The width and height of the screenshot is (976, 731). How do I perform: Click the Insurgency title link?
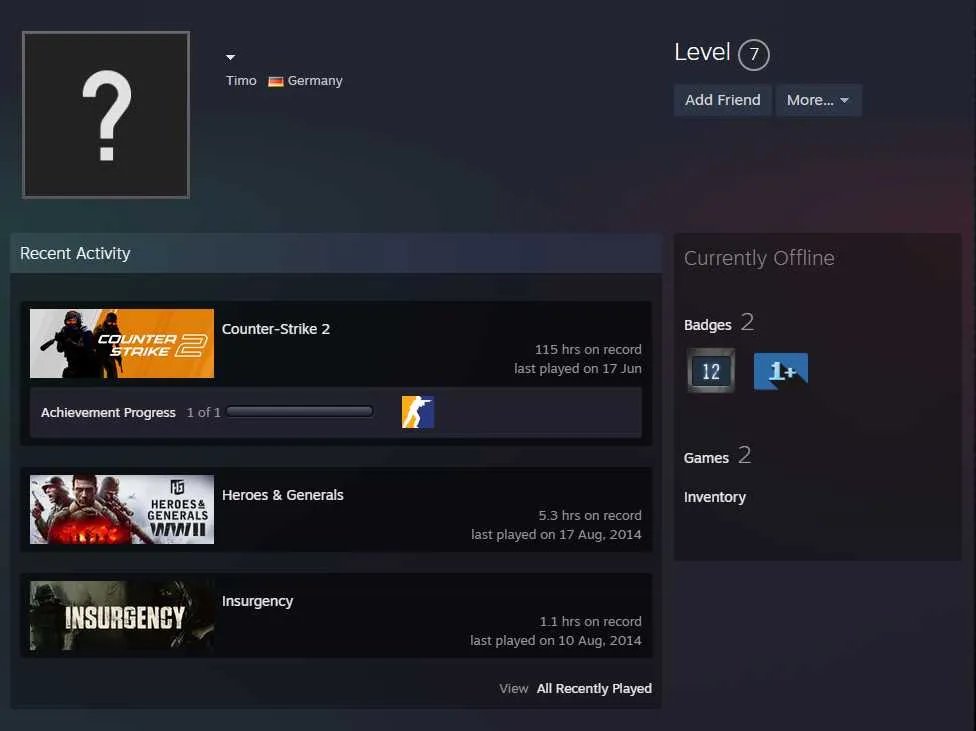(258, 601)
